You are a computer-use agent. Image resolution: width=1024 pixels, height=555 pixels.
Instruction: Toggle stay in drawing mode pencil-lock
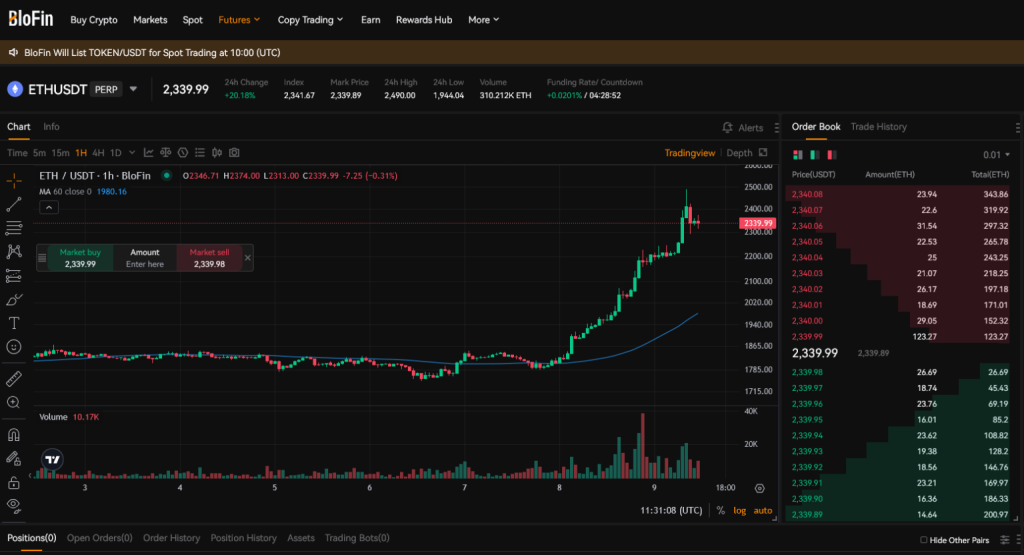(x=14, y=459)
